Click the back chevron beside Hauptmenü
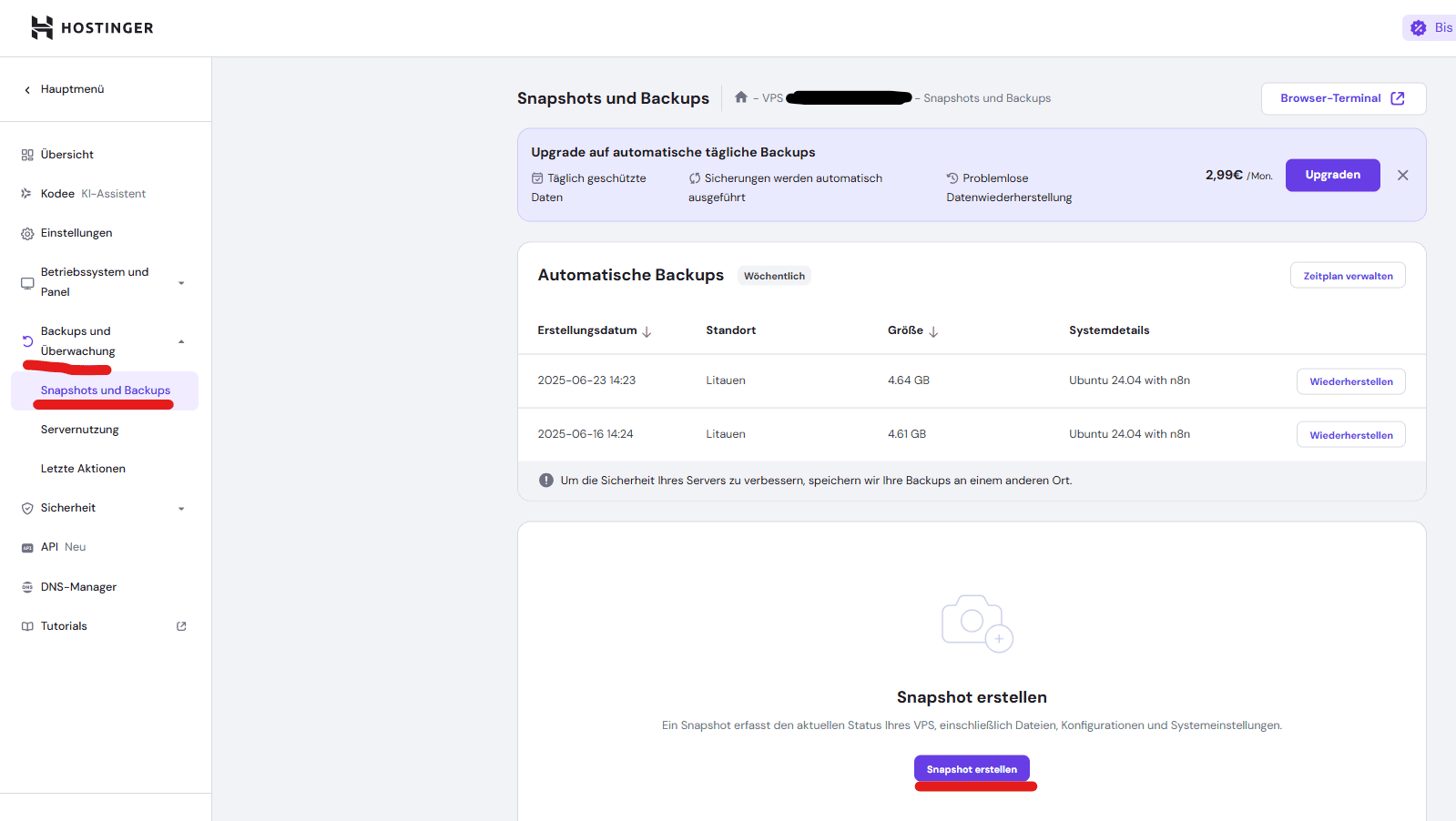Screen dimensions: 1456x821 (27, 90)
